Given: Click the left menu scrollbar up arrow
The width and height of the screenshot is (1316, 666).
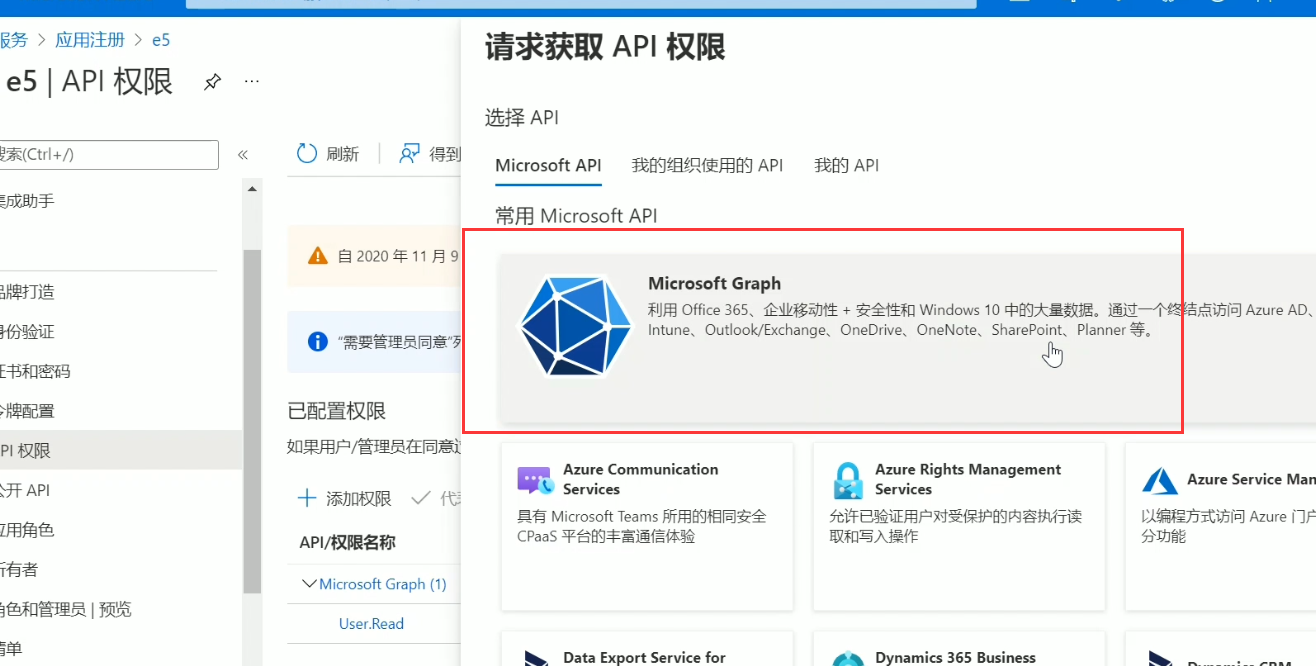Looking at the screenshot, I should pyautogui.click(x=253, y=189).
